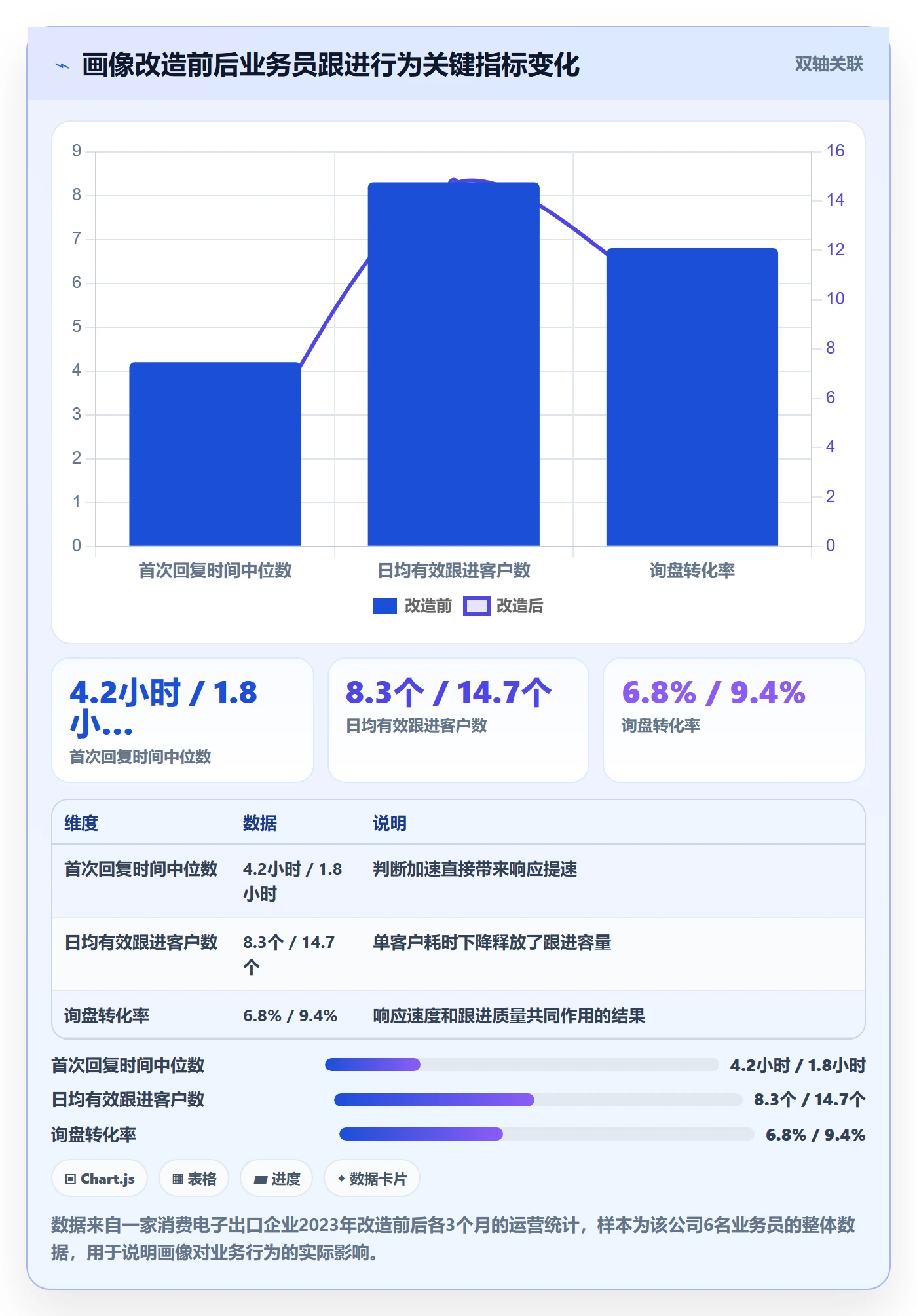Open the 8.3个 / 14.7个 data card
Screen dimensions: 917x1316
click(x=458, y=720)
